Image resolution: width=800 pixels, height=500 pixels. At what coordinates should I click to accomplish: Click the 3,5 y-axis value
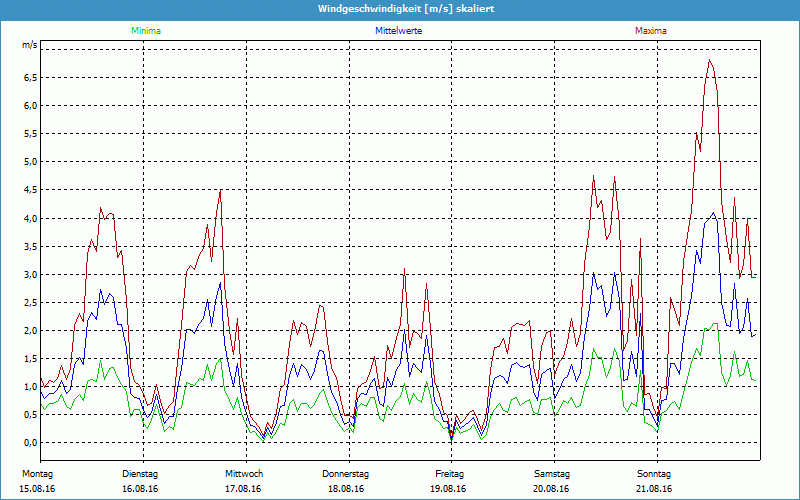click(x=30, y=246)
